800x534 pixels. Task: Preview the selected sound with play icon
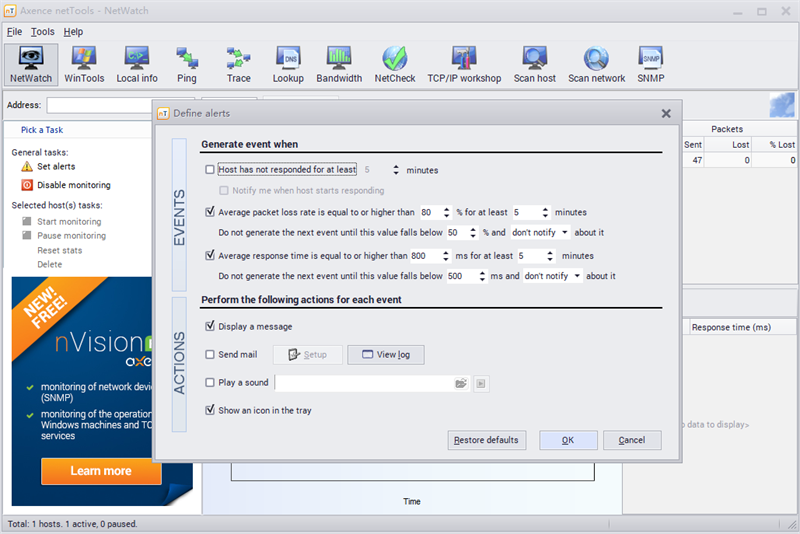[x=481, y=384]
